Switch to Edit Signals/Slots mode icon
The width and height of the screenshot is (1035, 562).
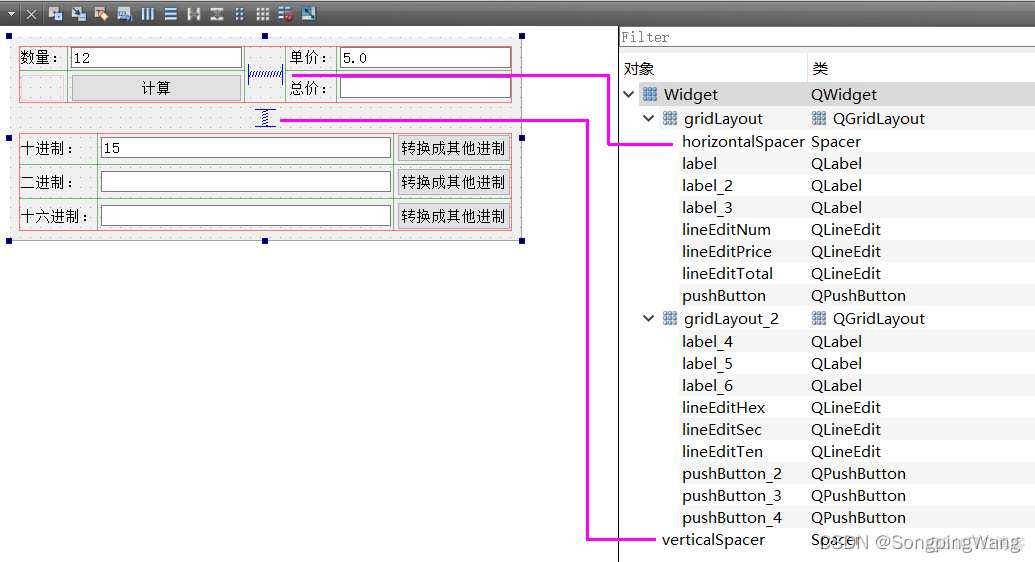pyautogui.click(x=79, y=13)
